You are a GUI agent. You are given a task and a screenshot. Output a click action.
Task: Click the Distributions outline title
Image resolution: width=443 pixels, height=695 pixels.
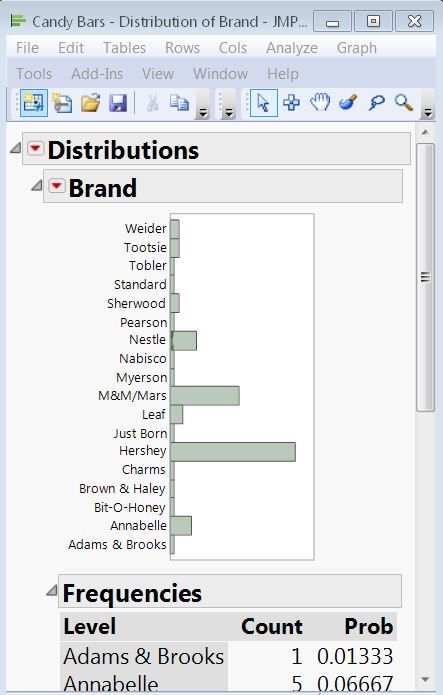coord(123,150)
